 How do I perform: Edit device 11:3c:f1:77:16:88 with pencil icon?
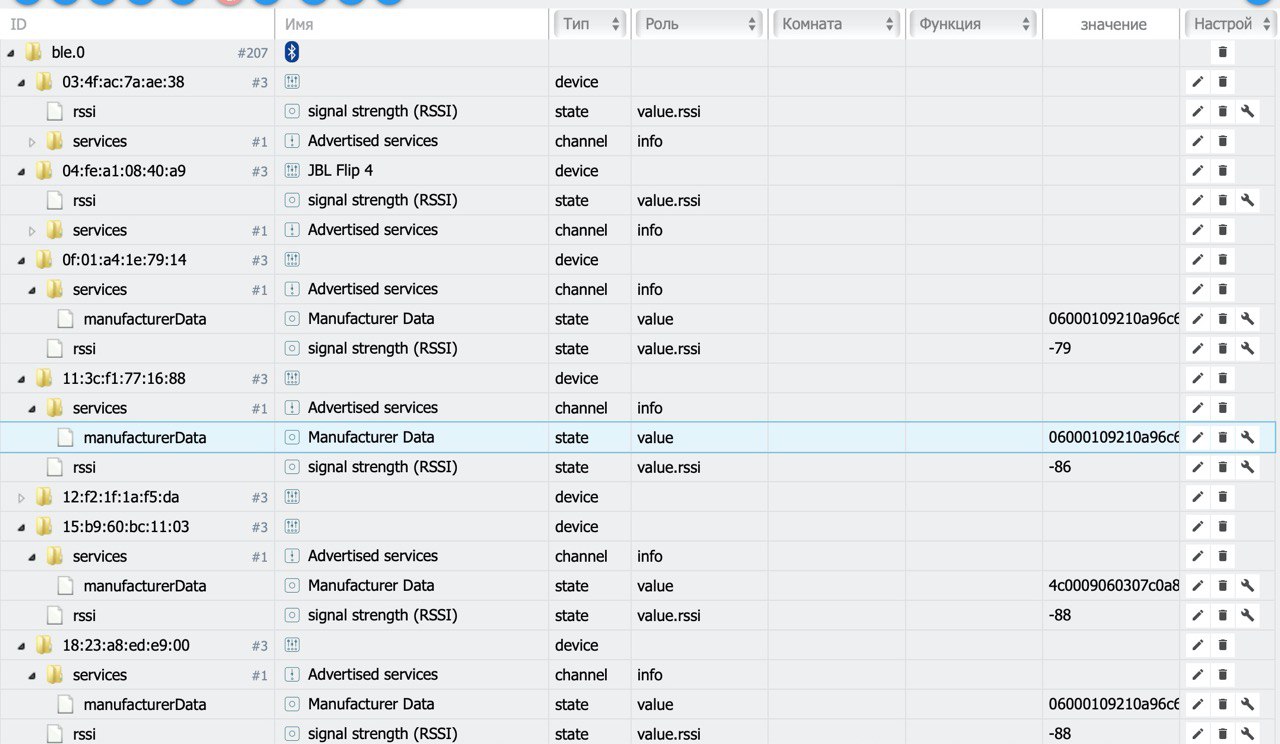tap(1197, 378)
